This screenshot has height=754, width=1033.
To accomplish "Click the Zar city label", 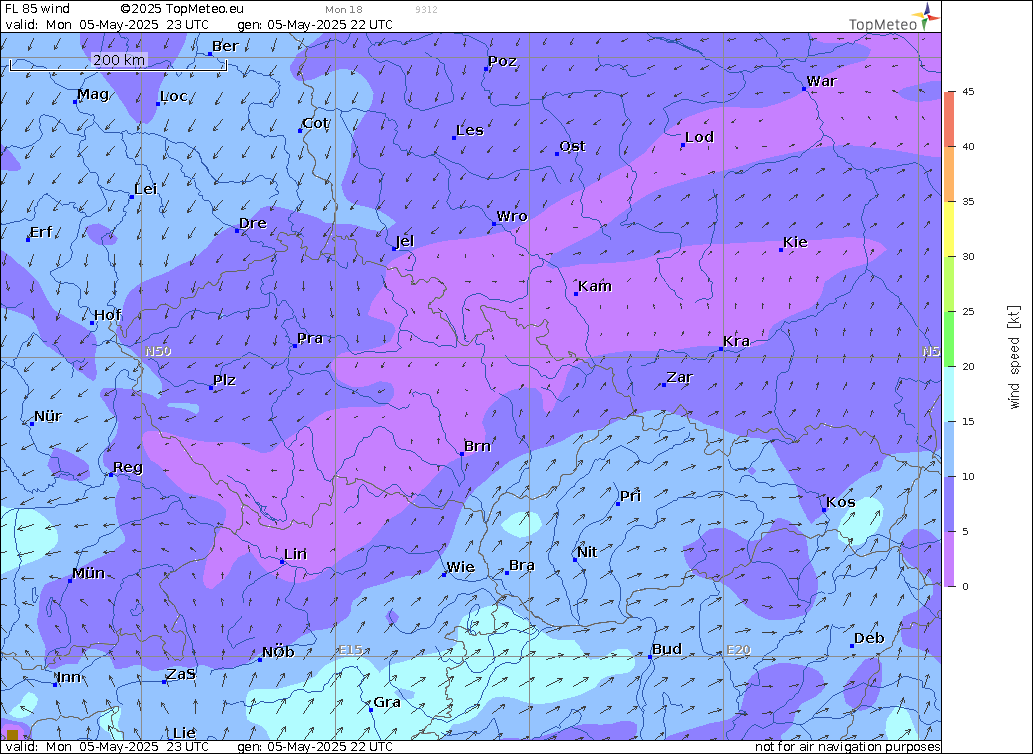I will pos(680,377).
